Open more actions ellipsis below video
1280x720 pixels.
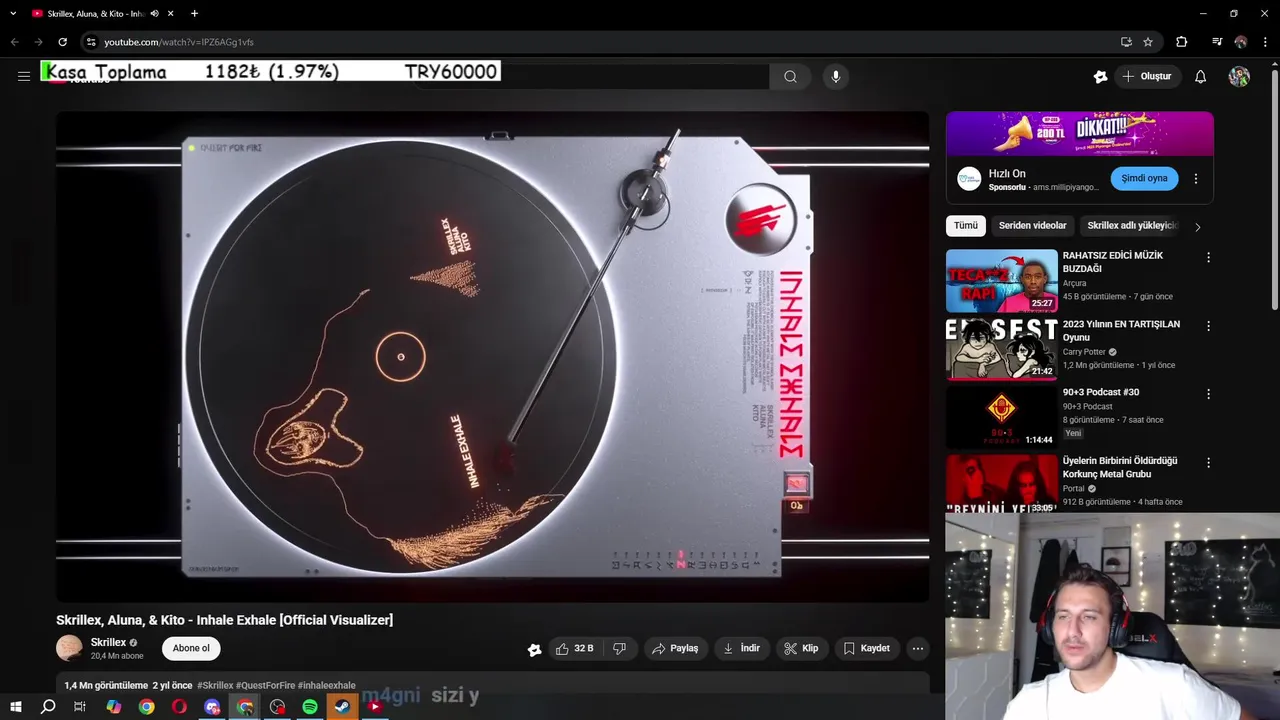tap(917, 649)
